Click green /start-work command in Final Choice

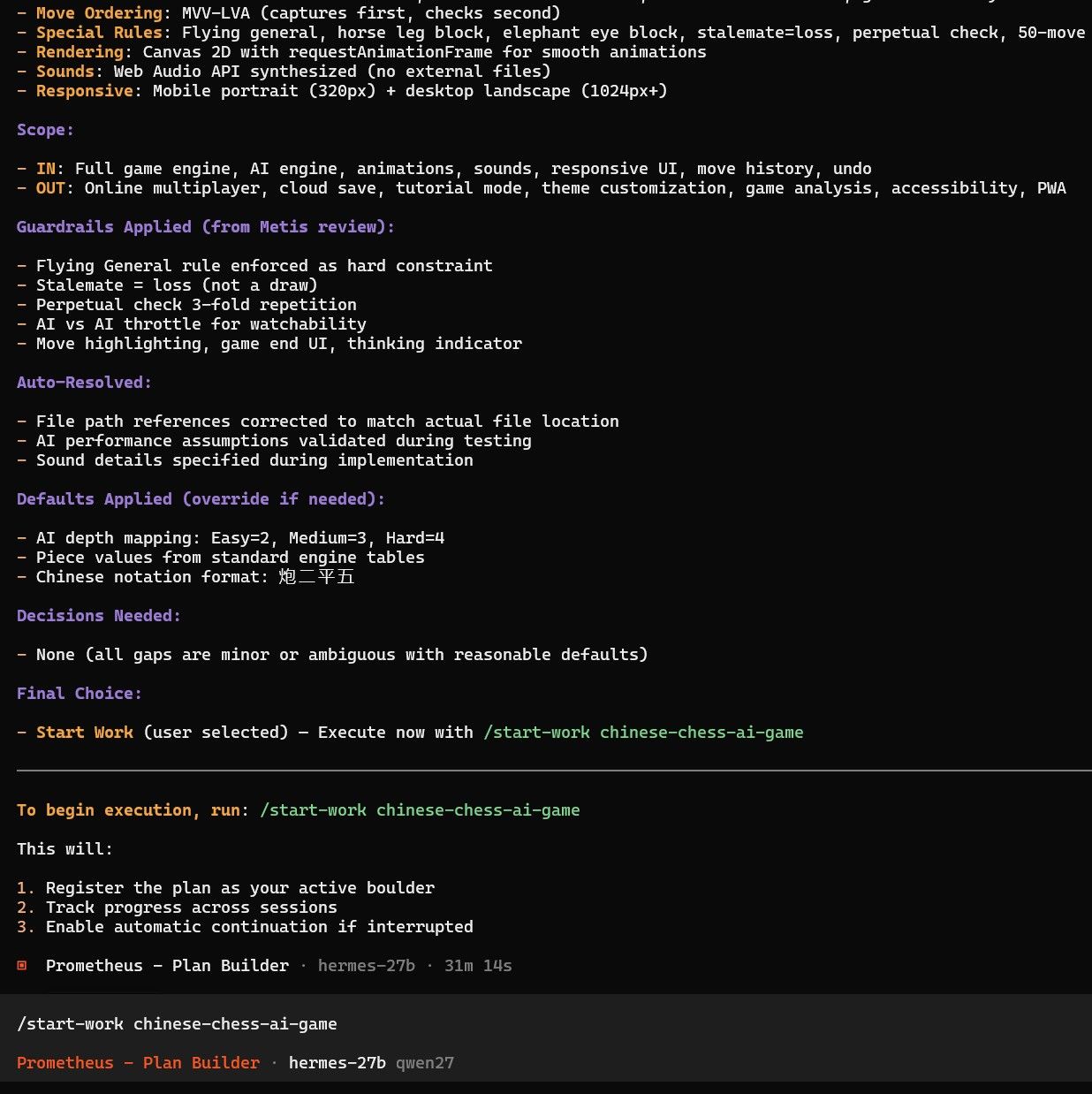coord(643,733)
